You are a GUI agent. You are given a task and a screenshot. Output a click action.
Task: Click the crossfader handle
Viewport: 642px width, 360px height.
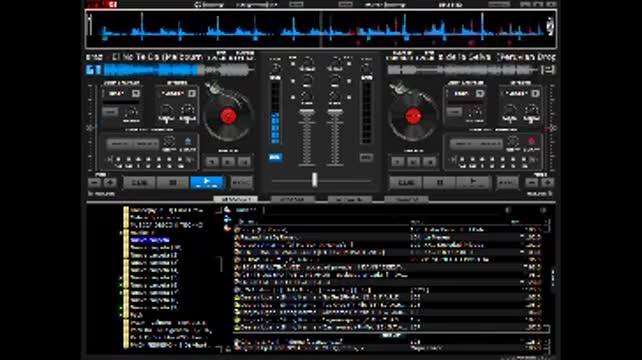pos(314,180)
